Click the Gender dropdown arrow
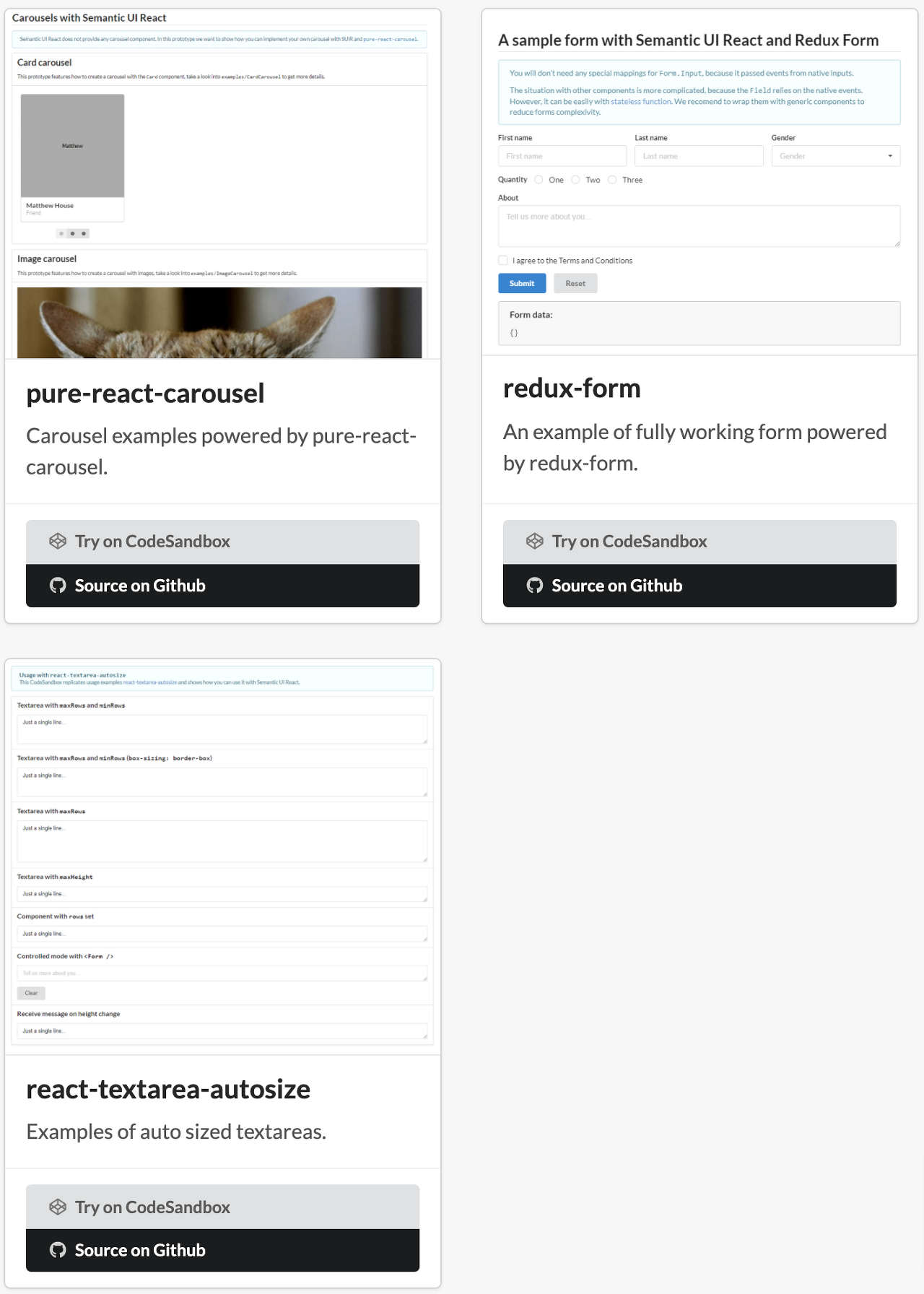Viewport: 924px width, 1294px height. (x=890, y=156)
